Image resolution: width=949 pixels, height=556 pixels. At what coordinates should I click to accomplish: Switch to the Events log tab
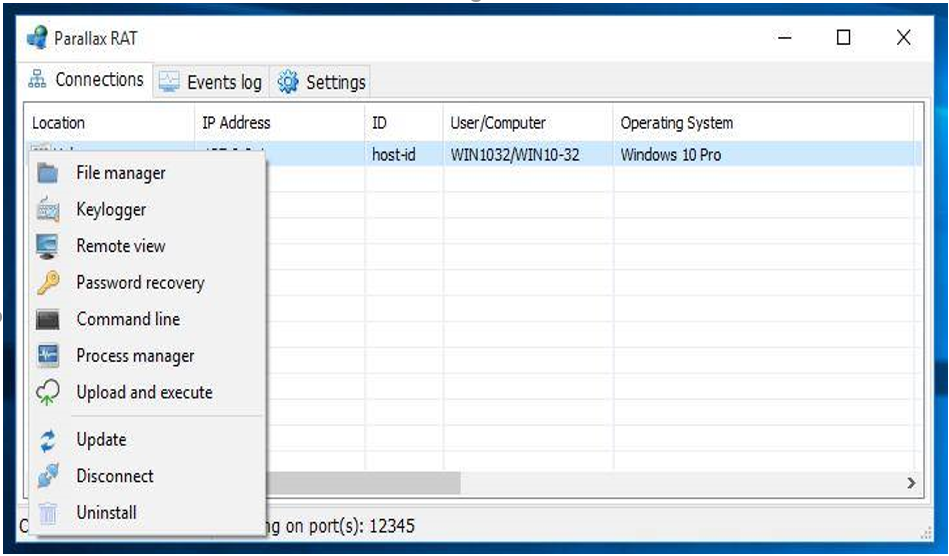211,82
